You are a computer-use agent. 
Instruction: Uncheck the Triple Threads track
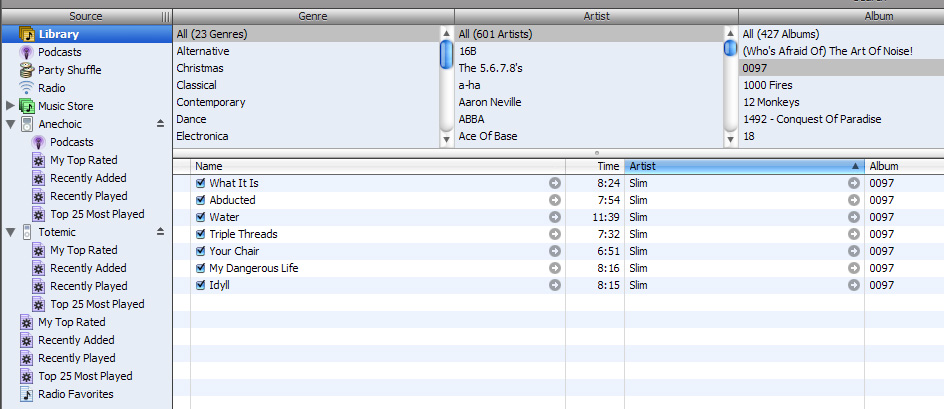(x=201, y=234)
